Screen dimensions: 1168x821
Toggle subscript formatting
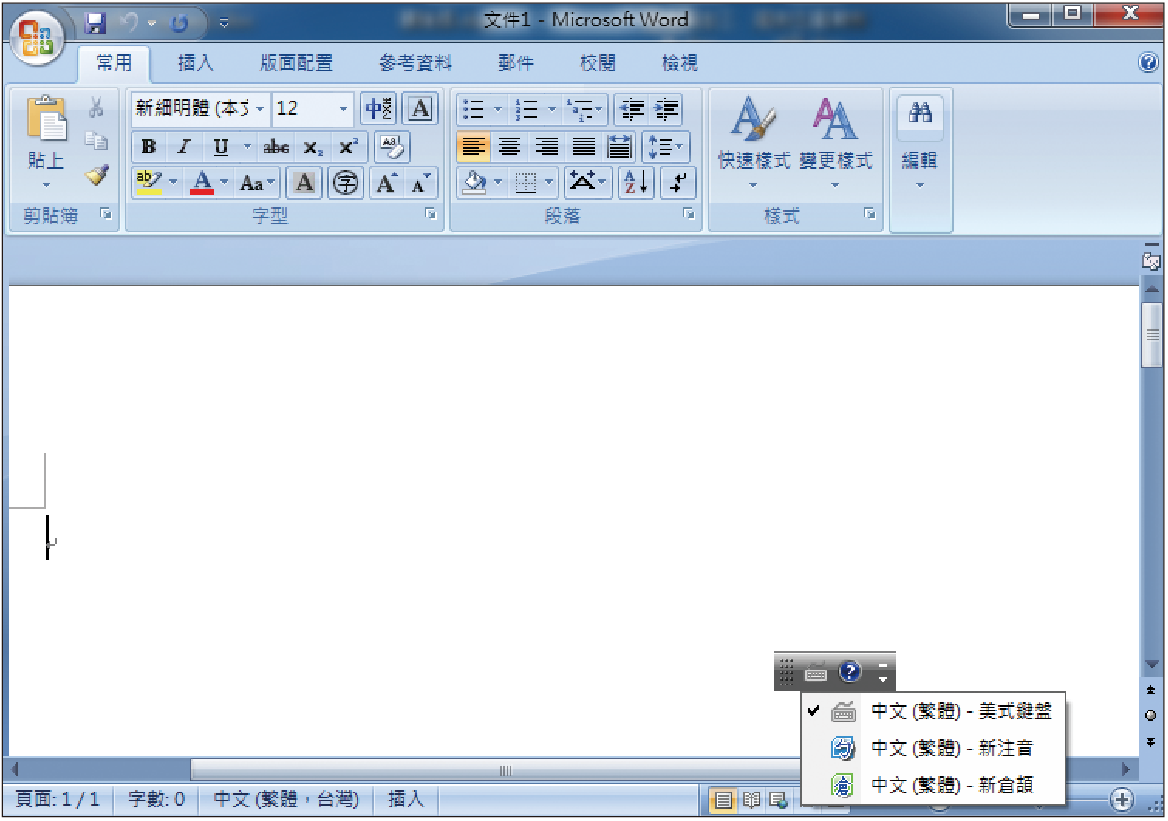click(x=312, y=147)
